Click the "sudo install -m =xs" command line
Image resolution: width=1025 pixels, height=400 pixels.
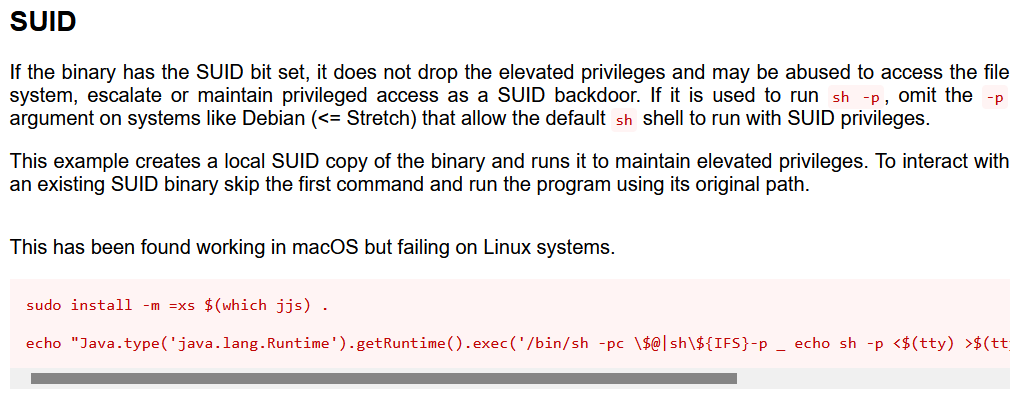tap(177, 305)
